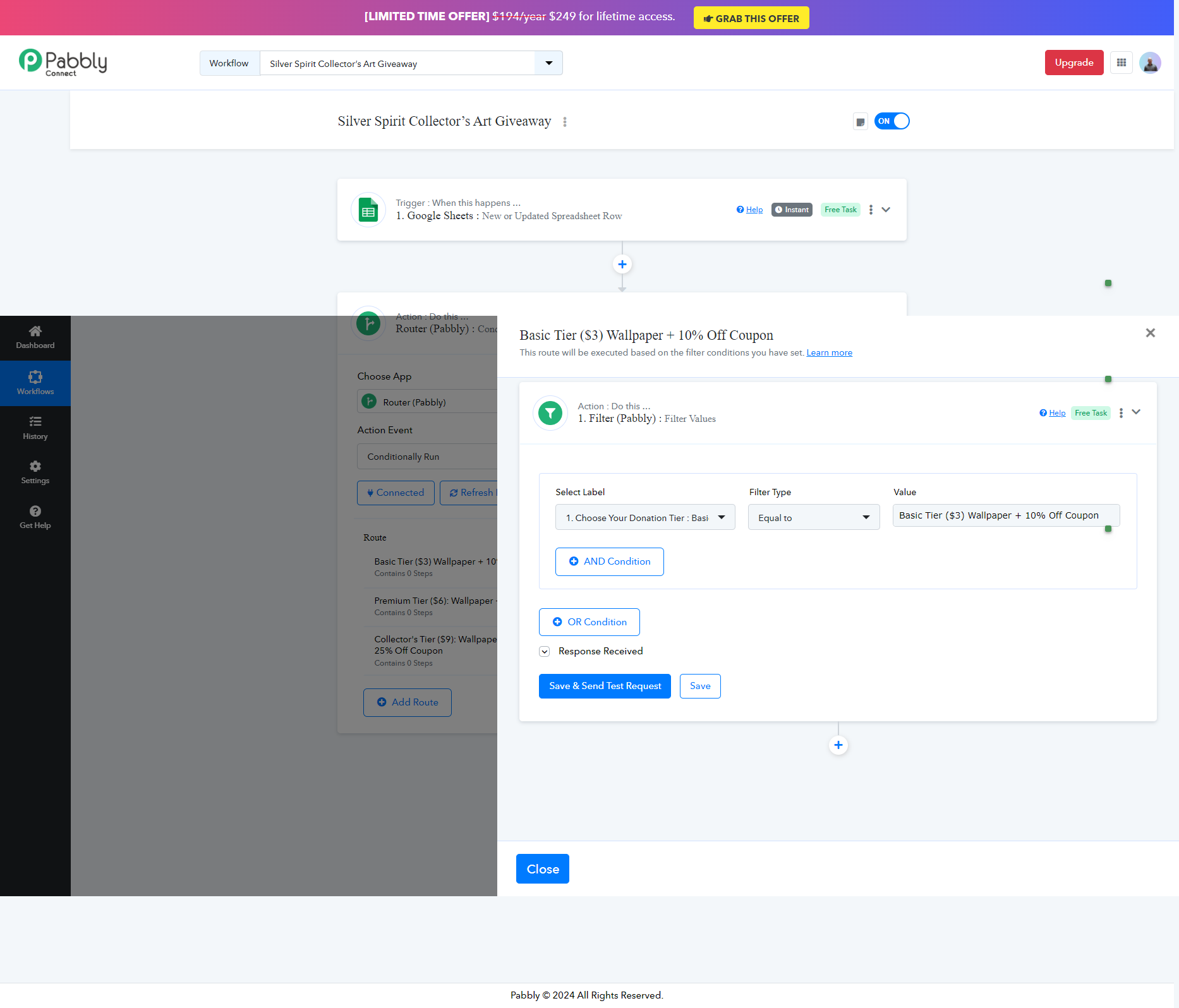Open workflow title three-dot menu
1179x1008 pixels.
click(565, 122)
